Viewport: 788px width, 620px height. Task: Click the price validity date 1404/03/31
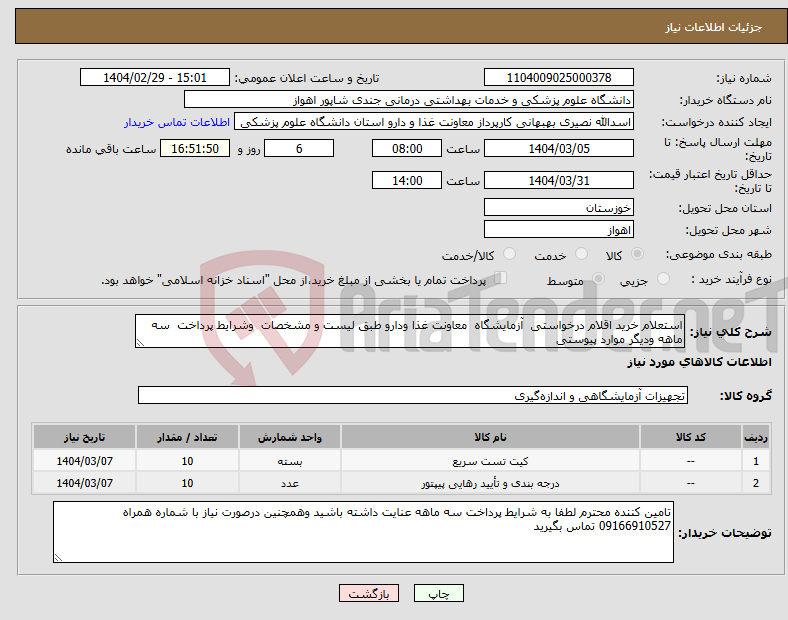558,180
